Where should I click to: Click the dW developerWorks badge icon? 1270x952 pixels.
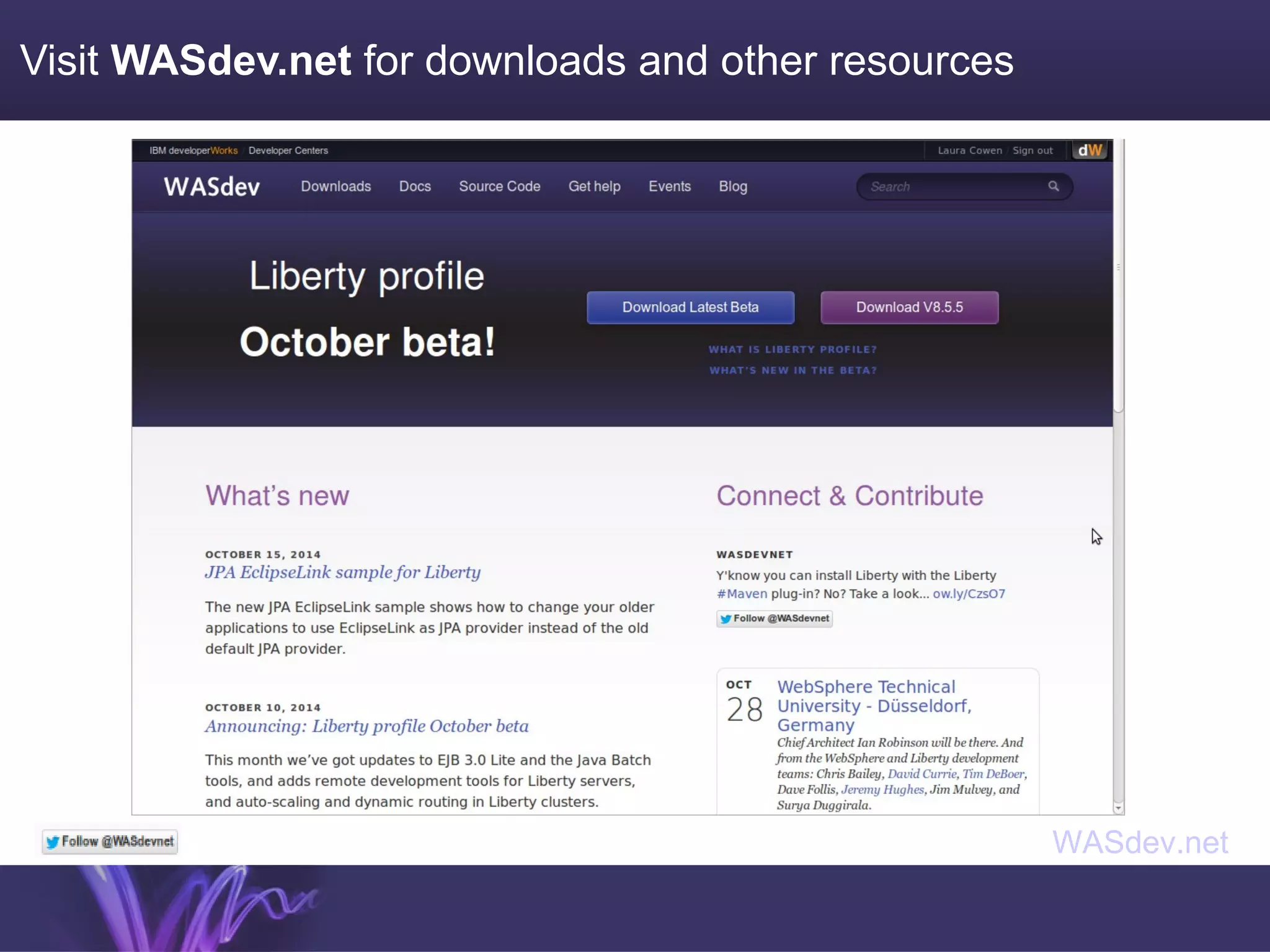coord(1090,150)
